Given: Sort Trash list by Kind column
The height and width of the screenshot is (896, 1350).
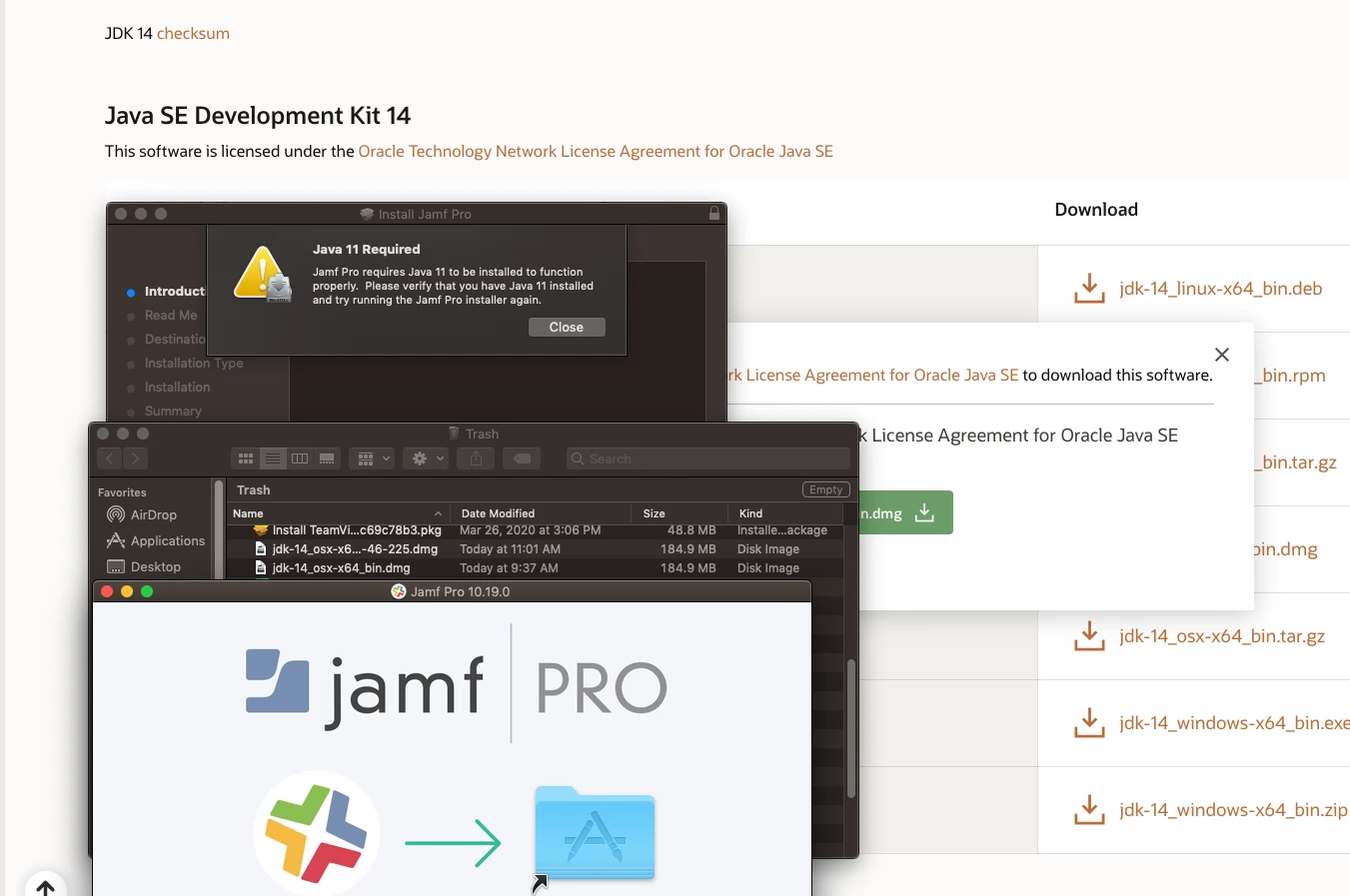Looking at the screenshot, I should (x=785, y=513).
